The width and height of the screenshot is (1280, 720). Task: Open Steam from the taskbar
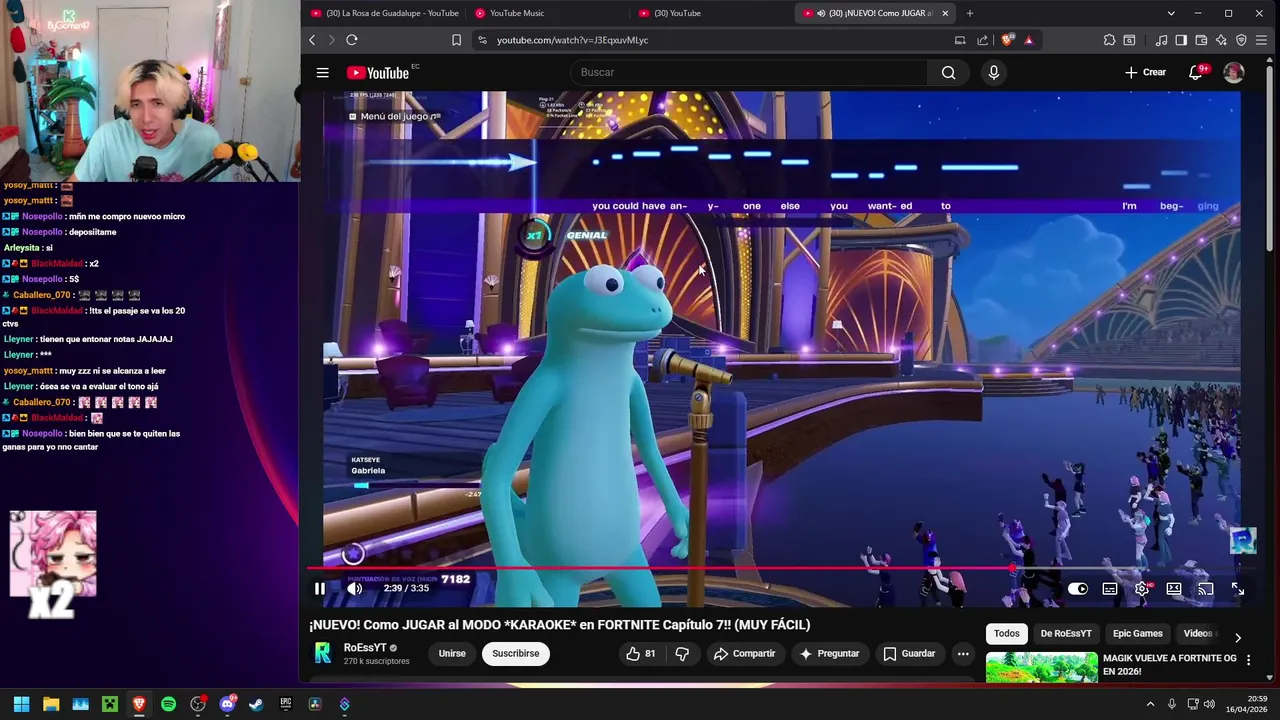pos(256,704)
